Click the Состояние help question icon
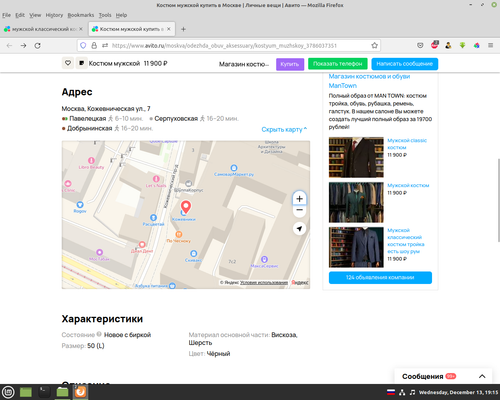The height and width of the screenshot is (400, 500). [x=99, y=334]
